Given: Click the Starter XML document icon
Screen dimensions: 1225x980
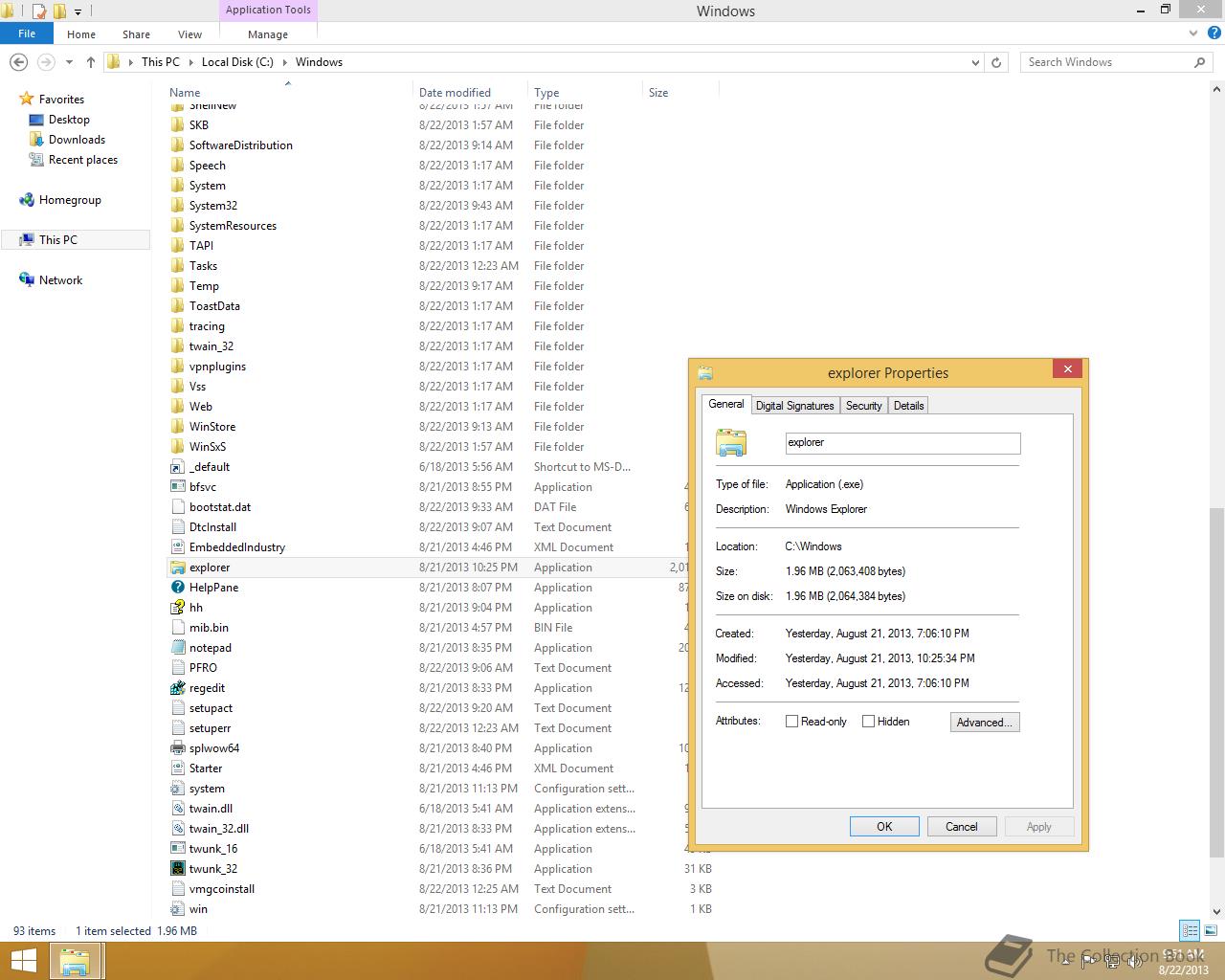Looking at the screenshot, I should click(x=177, y=768).
